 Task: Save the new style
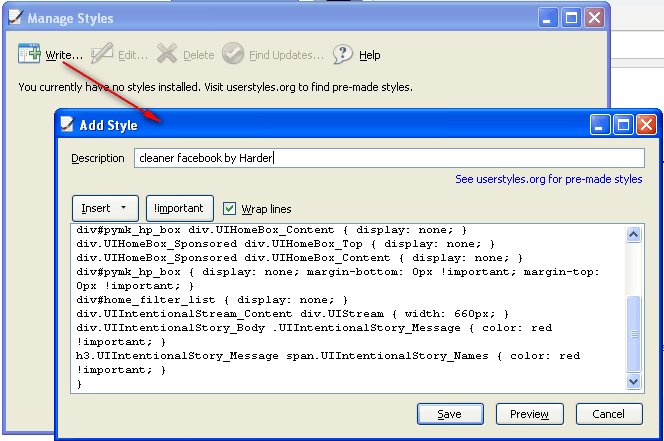449,414
